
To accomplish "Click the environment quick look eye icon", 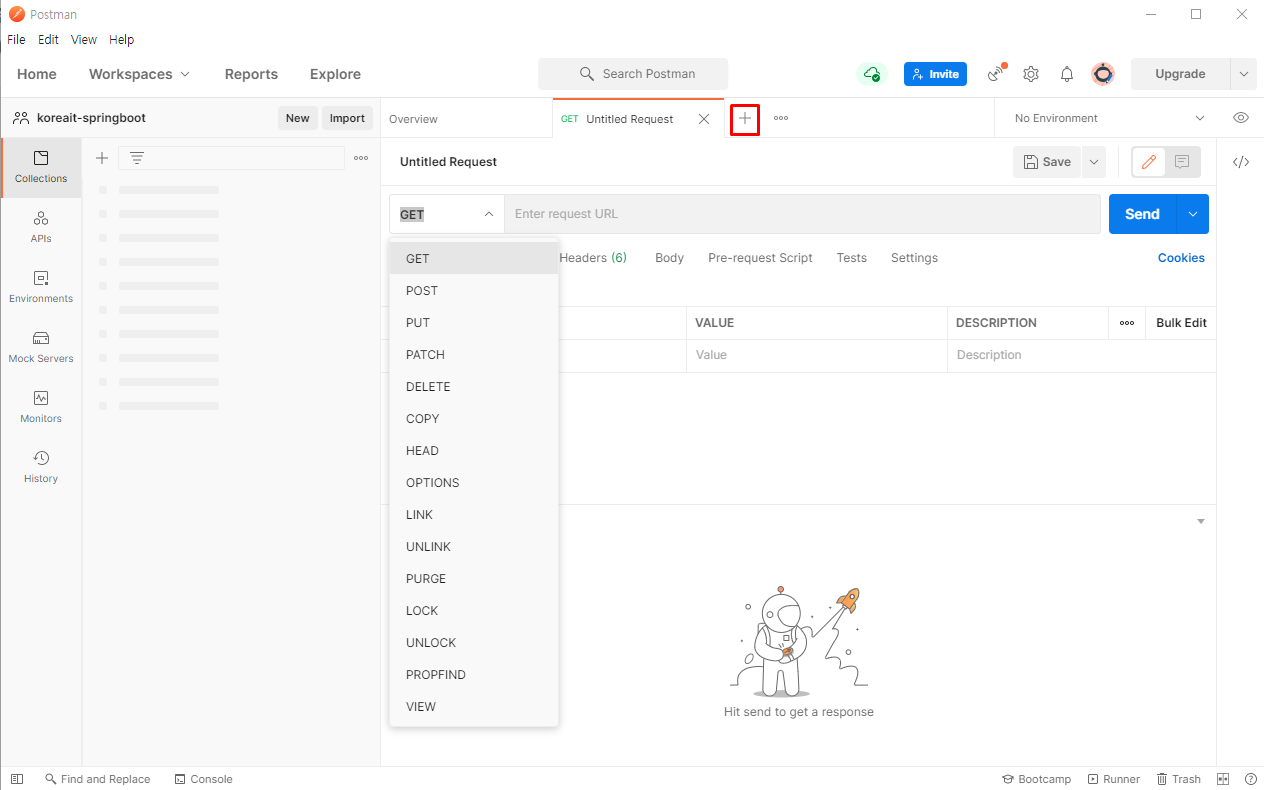I will 1241,118.
